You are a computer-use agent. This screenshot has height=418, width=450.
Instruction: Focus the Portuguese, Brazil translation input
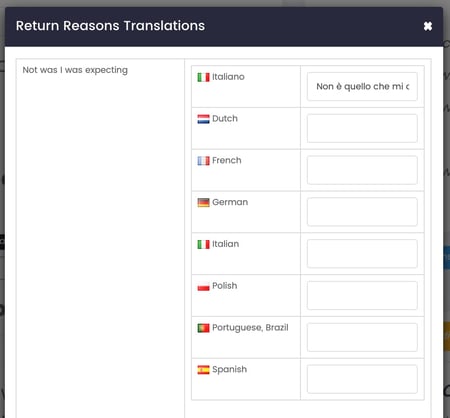coord(362,337)
